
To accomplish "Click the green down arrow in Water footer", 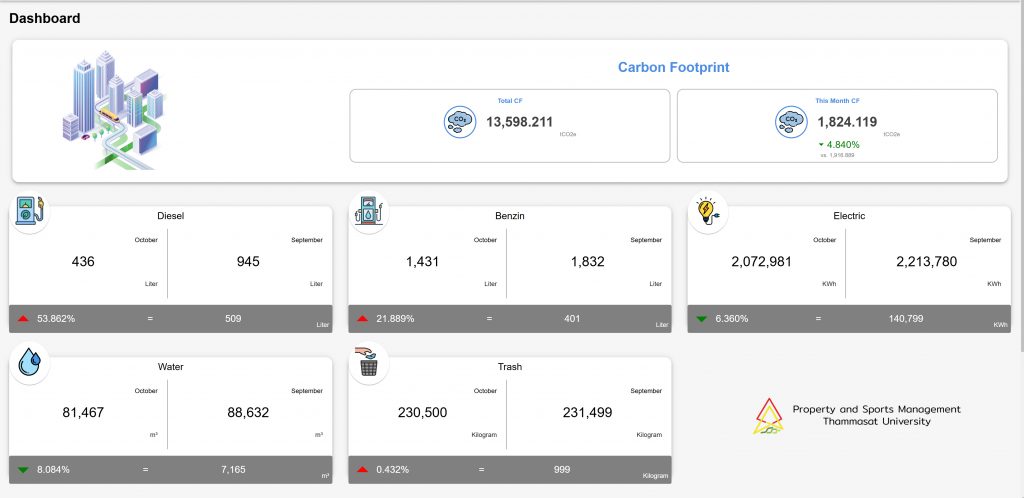I will coord(23,469).
